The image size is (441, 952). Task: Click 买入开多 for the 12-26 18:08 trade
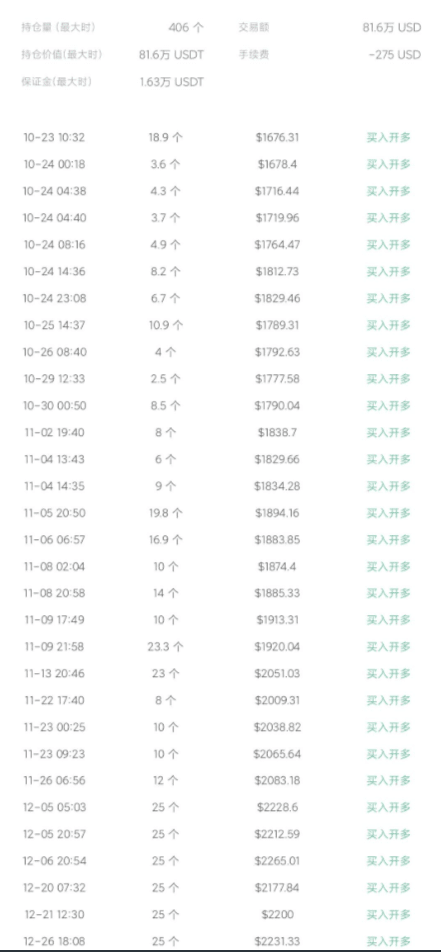(389, 941)
